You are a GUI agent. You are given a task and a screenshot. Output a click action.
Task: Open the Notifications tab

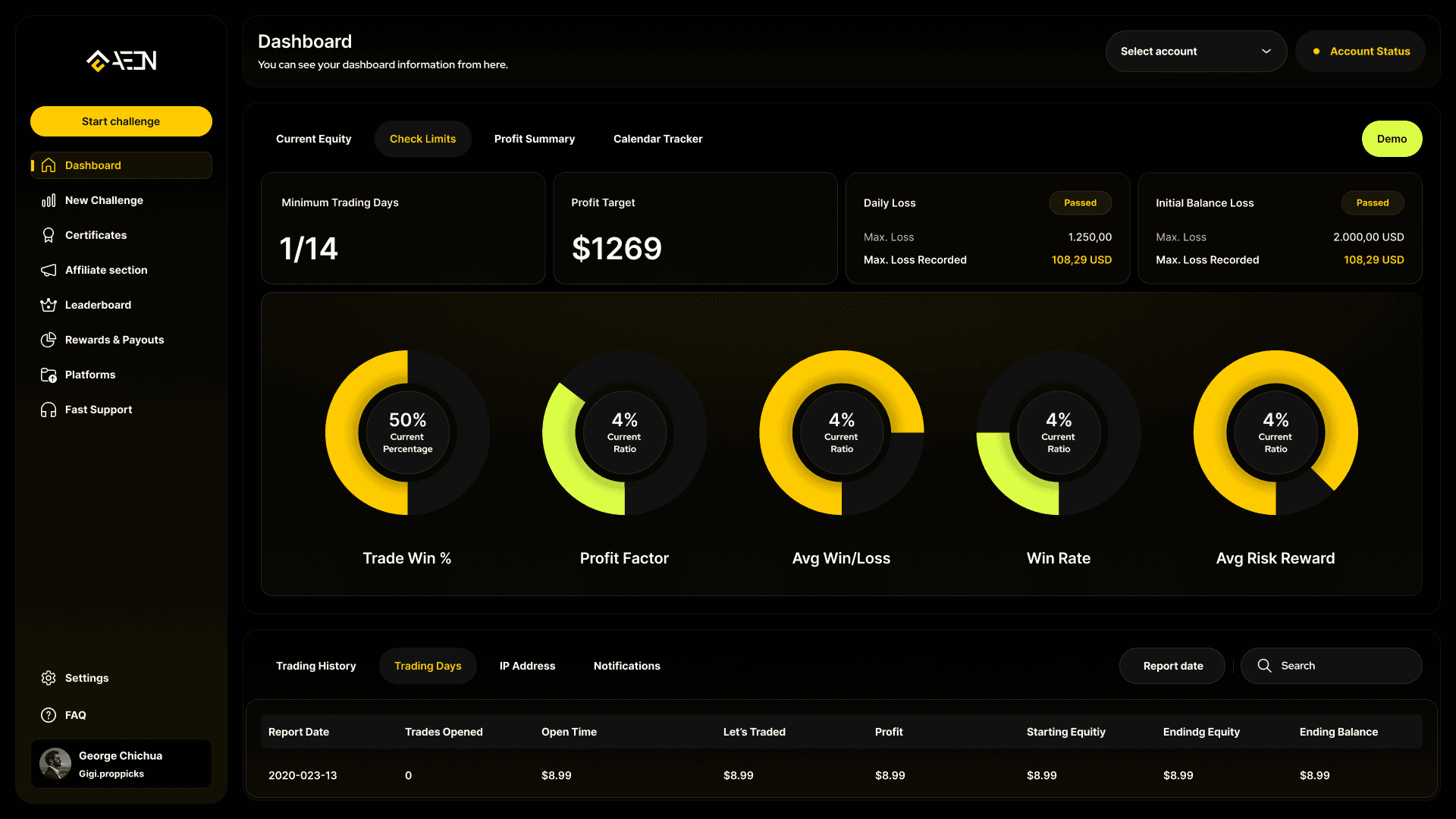point(626,666)
